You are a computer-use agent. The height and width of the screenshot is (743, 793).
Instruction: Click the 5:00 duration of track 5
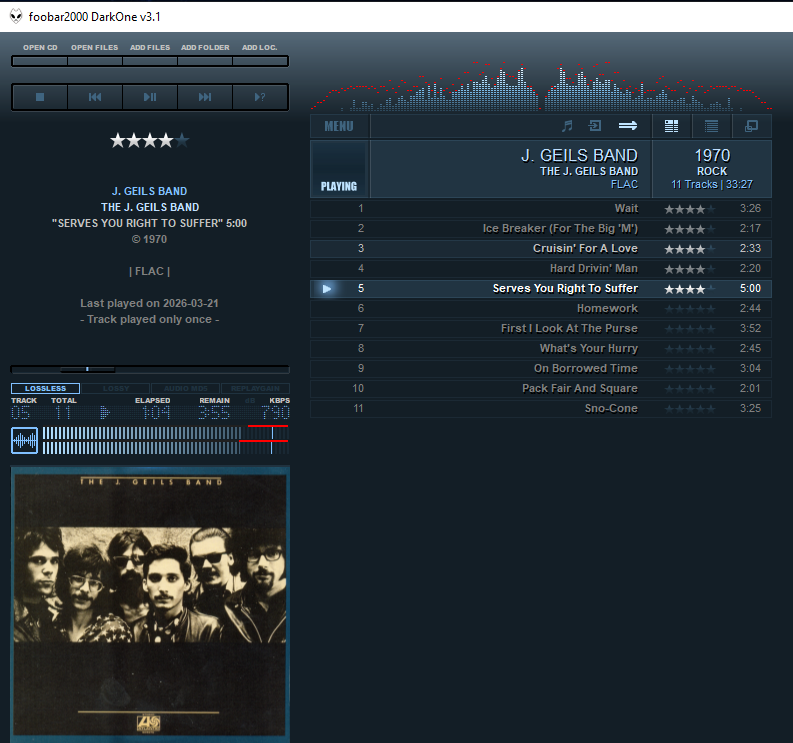750,288
